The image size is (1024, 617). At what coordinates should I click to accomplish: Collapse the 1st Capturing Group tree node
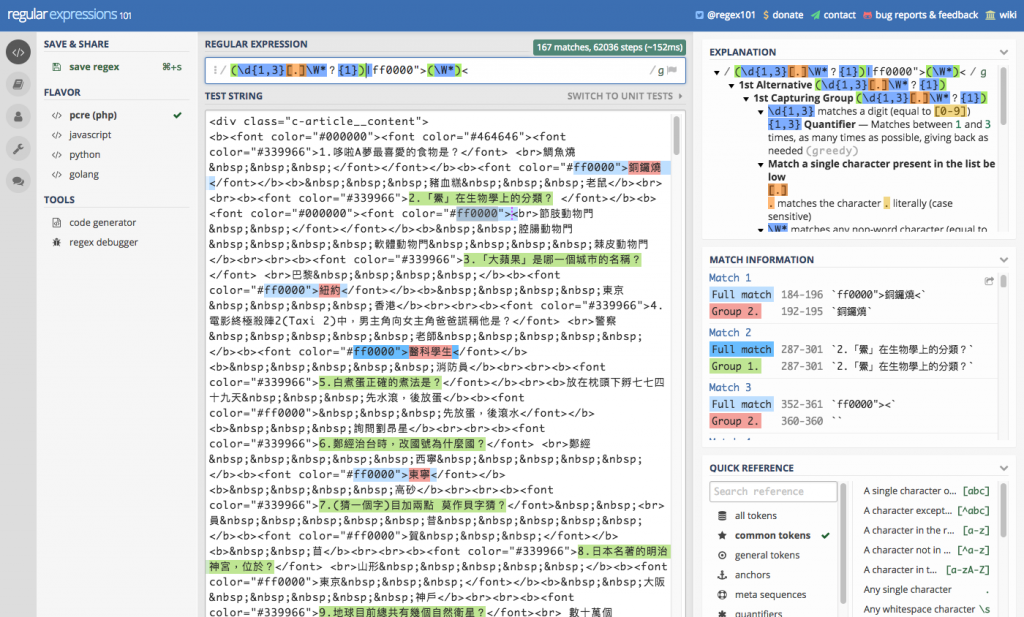pos(746,99)
